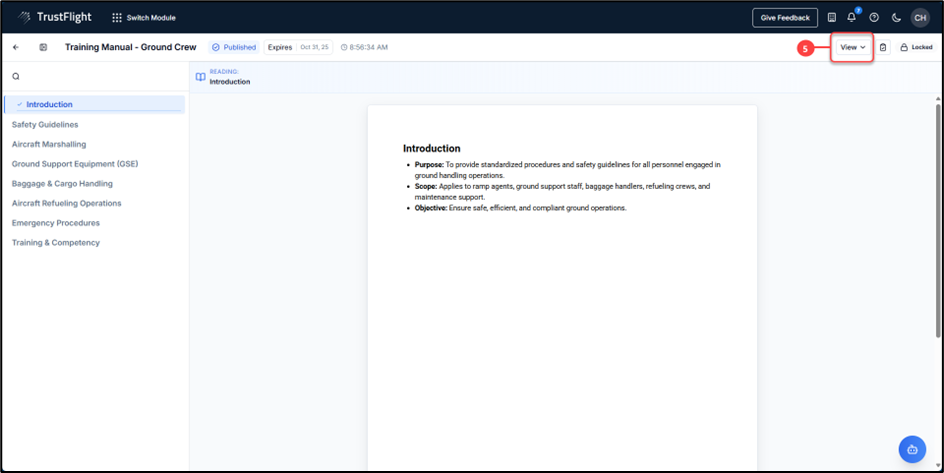Click the back arrow icon
Viewport: 944px width, 473px height.
pos(16,47)
